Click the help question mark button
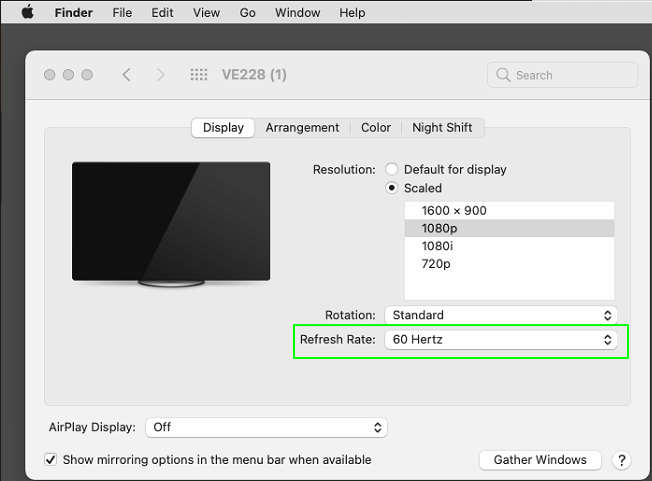The height and width of the screenshot is (481, 652). [x=622, y=460]
